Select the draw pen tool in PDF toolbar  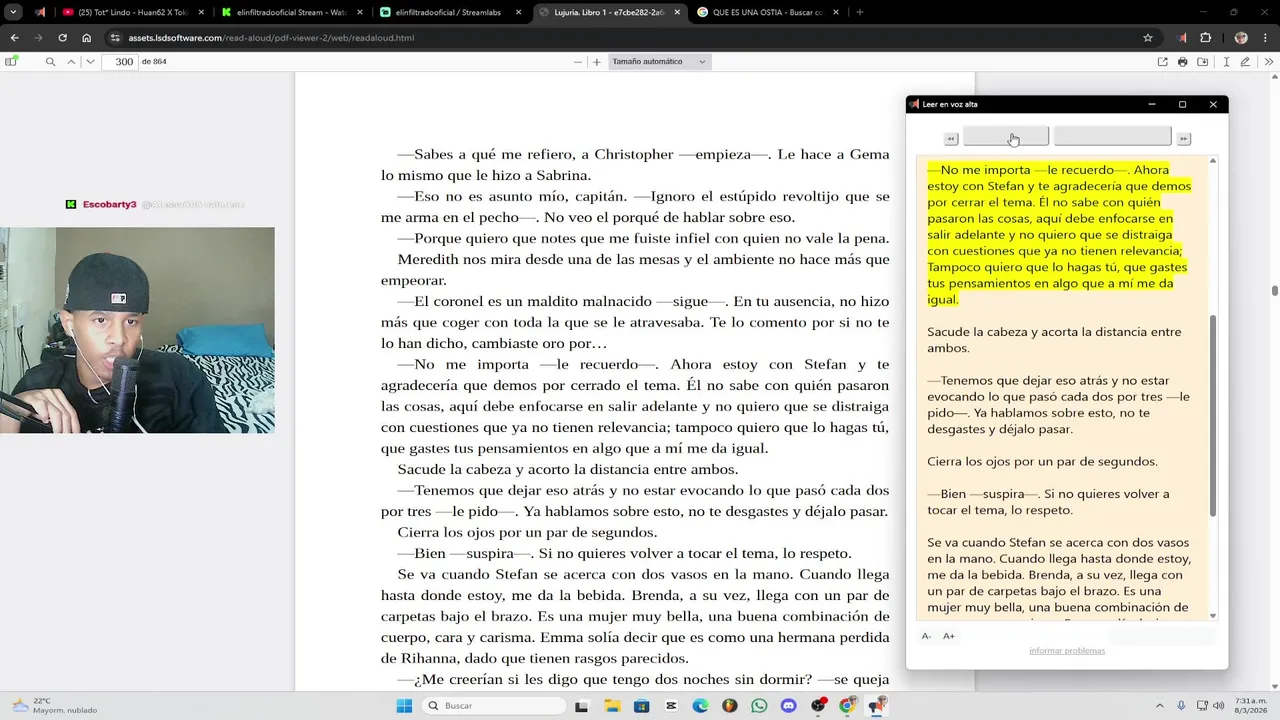pos(1245,62)
